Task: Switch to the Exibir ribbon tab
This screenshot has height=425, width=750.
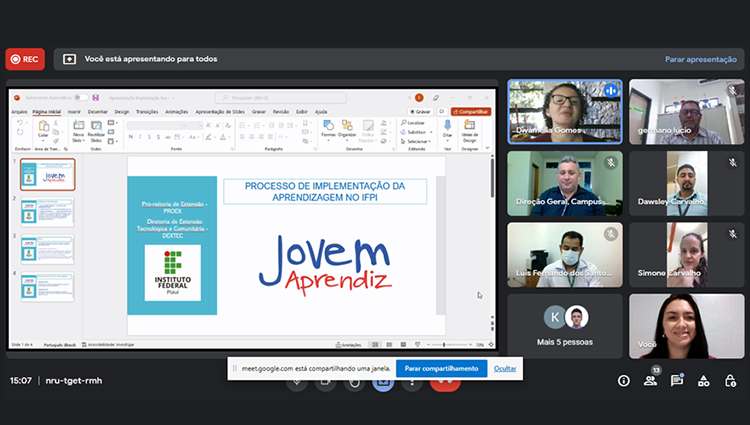Action: click(x=302, y=112)
